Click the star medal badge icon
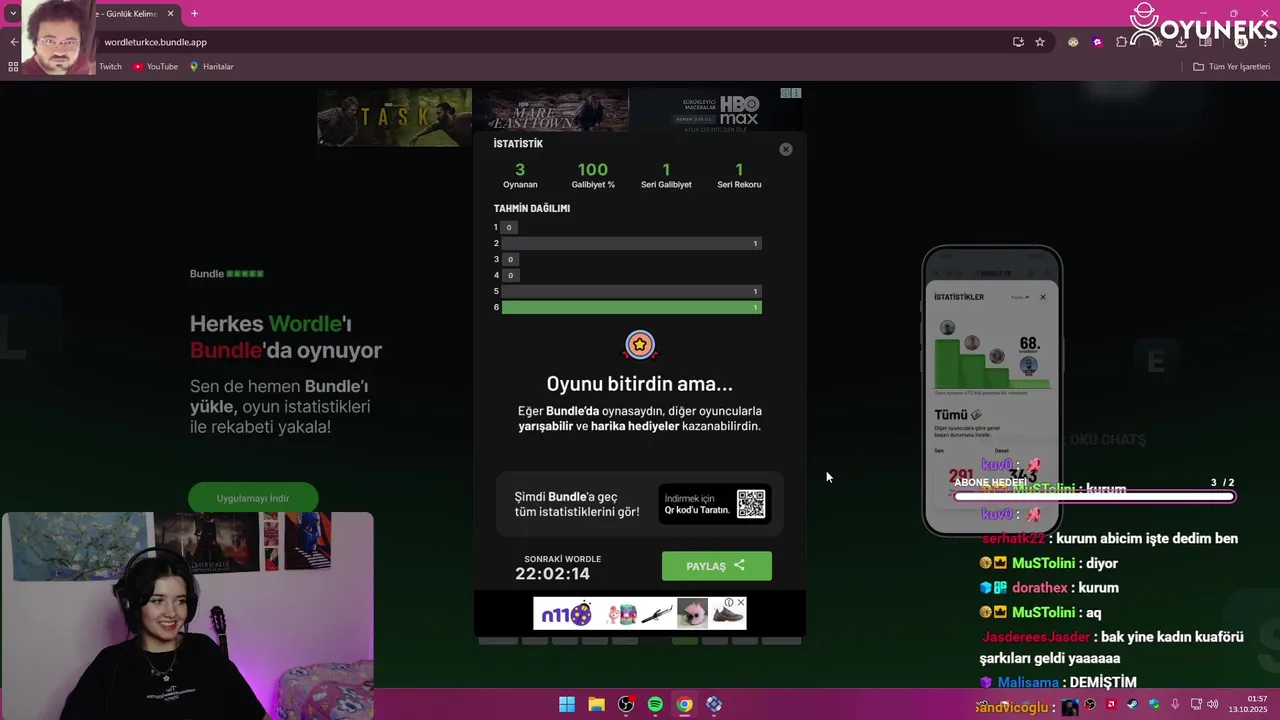 click(x=640, y=345)
